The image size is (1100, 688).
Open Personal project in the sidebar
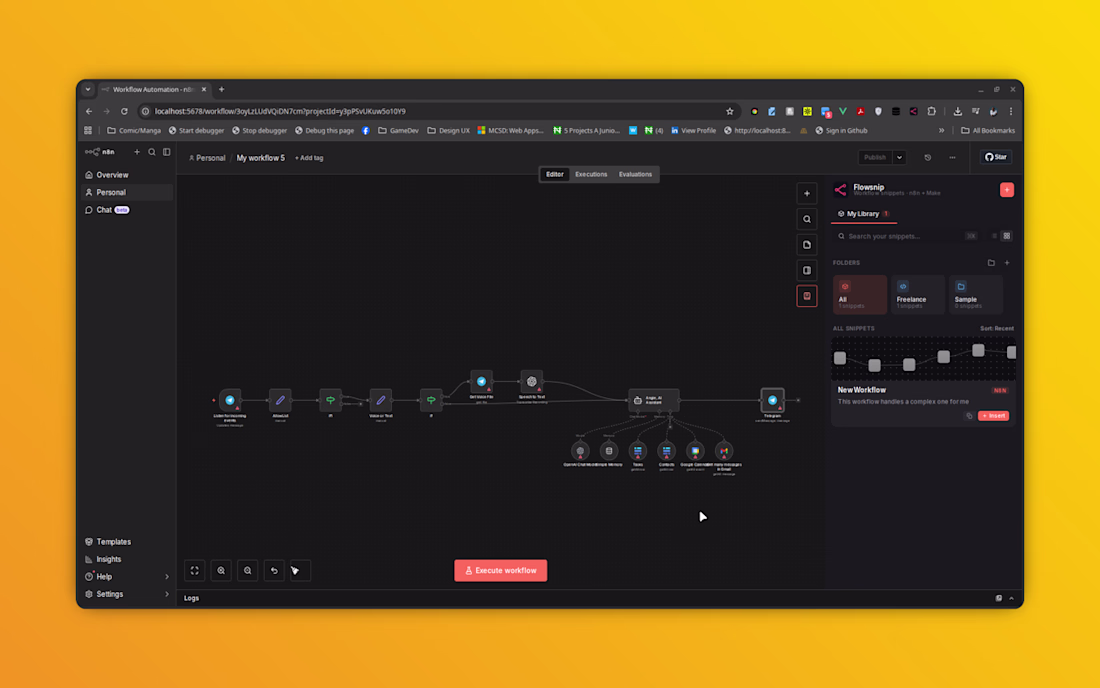[x=126, y=192]
